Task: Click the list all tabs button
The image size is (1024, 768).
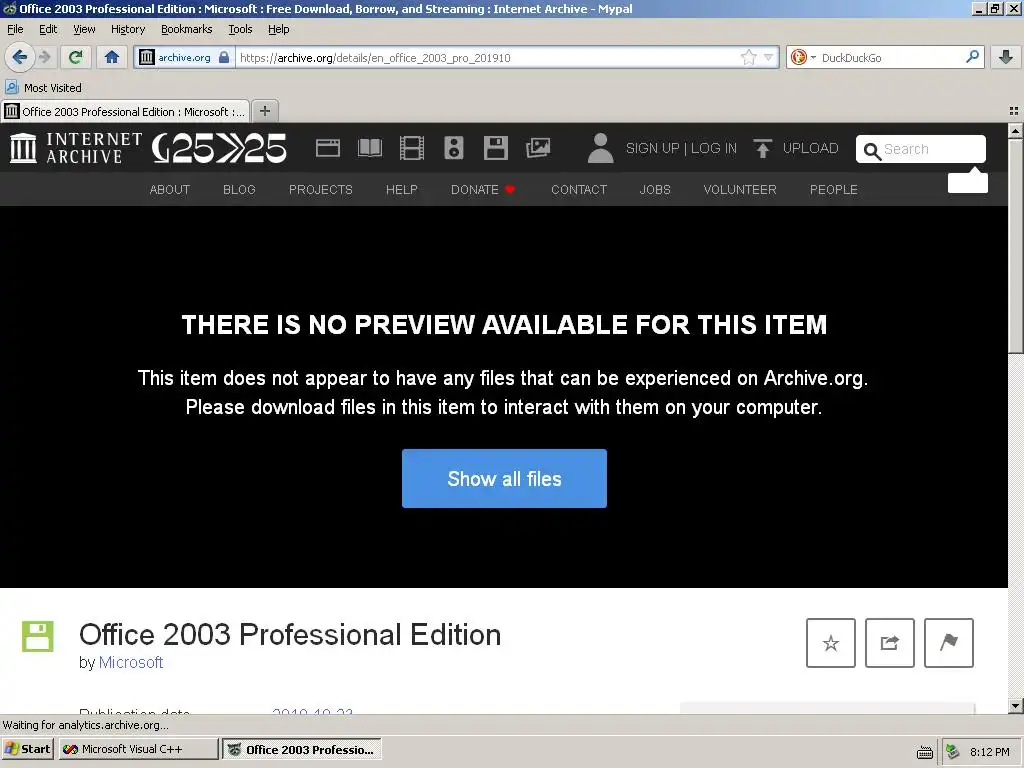Action: [x=1014, y=111]
